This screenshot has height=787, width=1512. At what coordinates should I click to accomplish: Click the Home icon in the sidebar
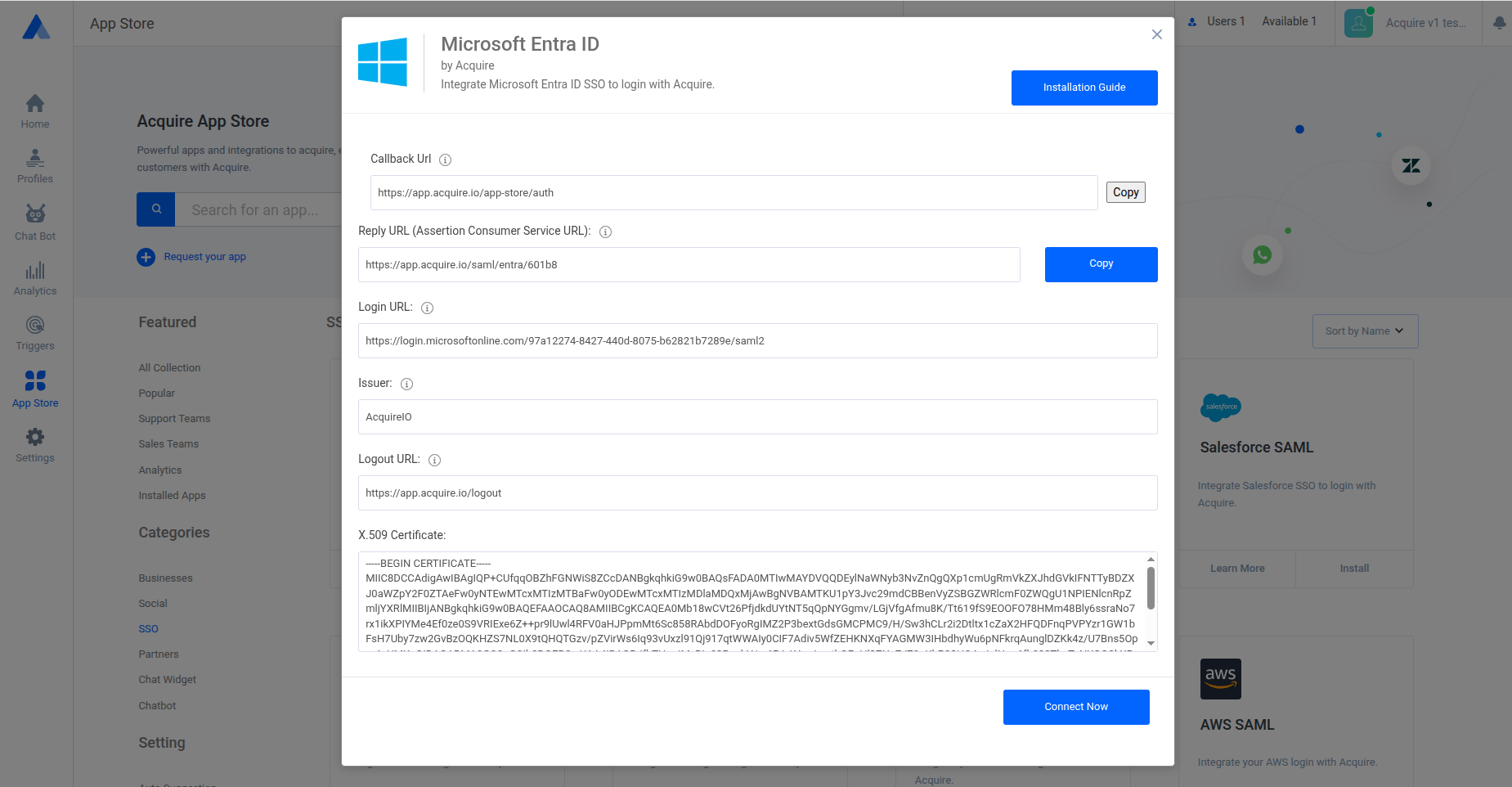[35, 111]
